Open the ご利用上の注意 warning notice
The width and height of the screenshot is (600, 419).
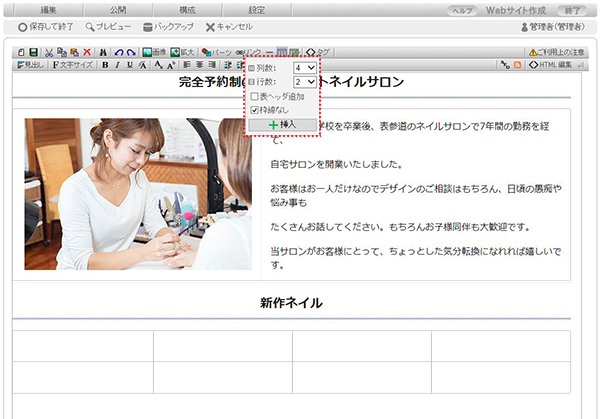557,52
